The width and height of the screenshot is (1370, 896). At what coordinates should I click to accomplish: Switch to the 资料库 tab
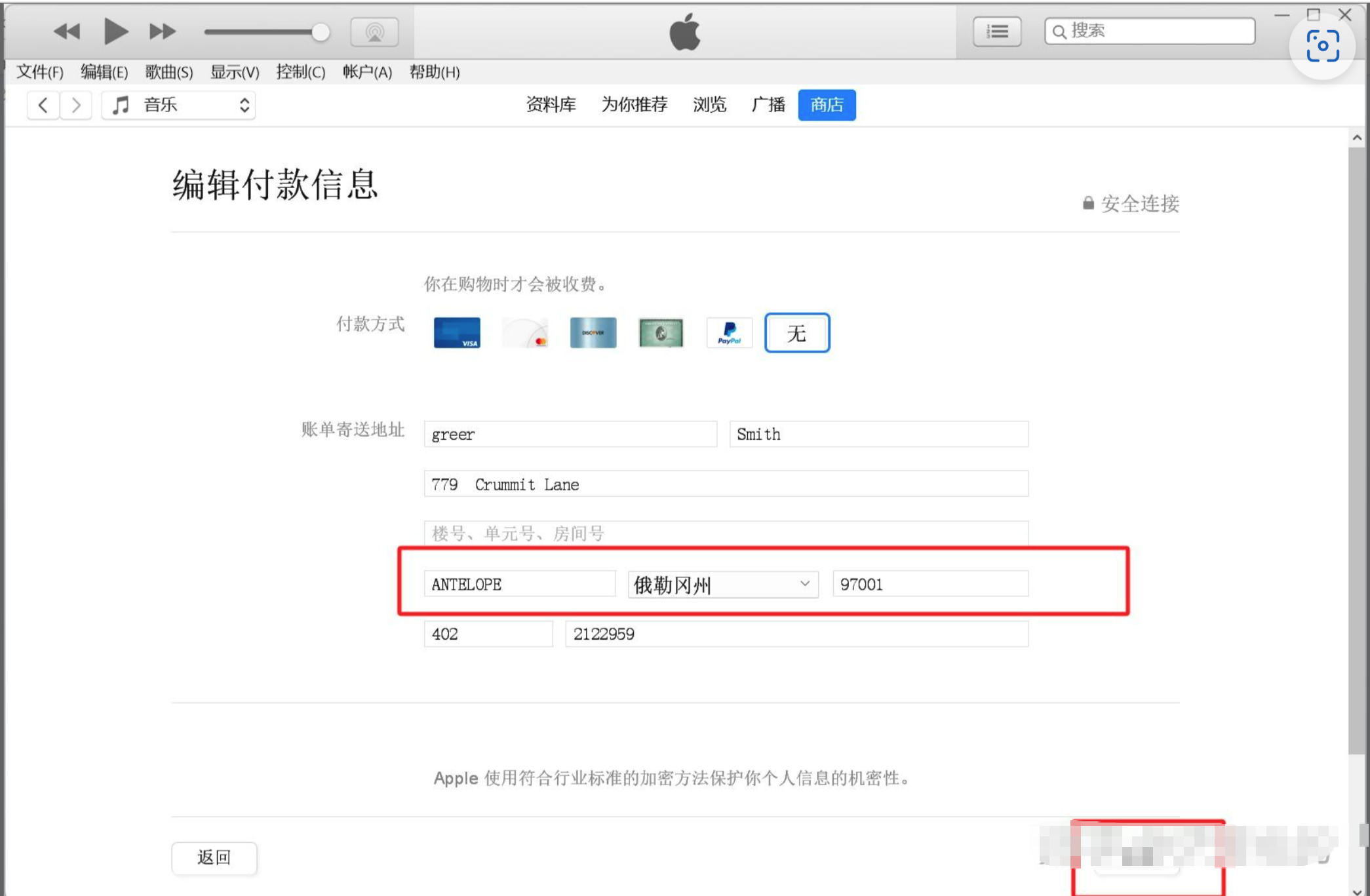pos(551,105)
